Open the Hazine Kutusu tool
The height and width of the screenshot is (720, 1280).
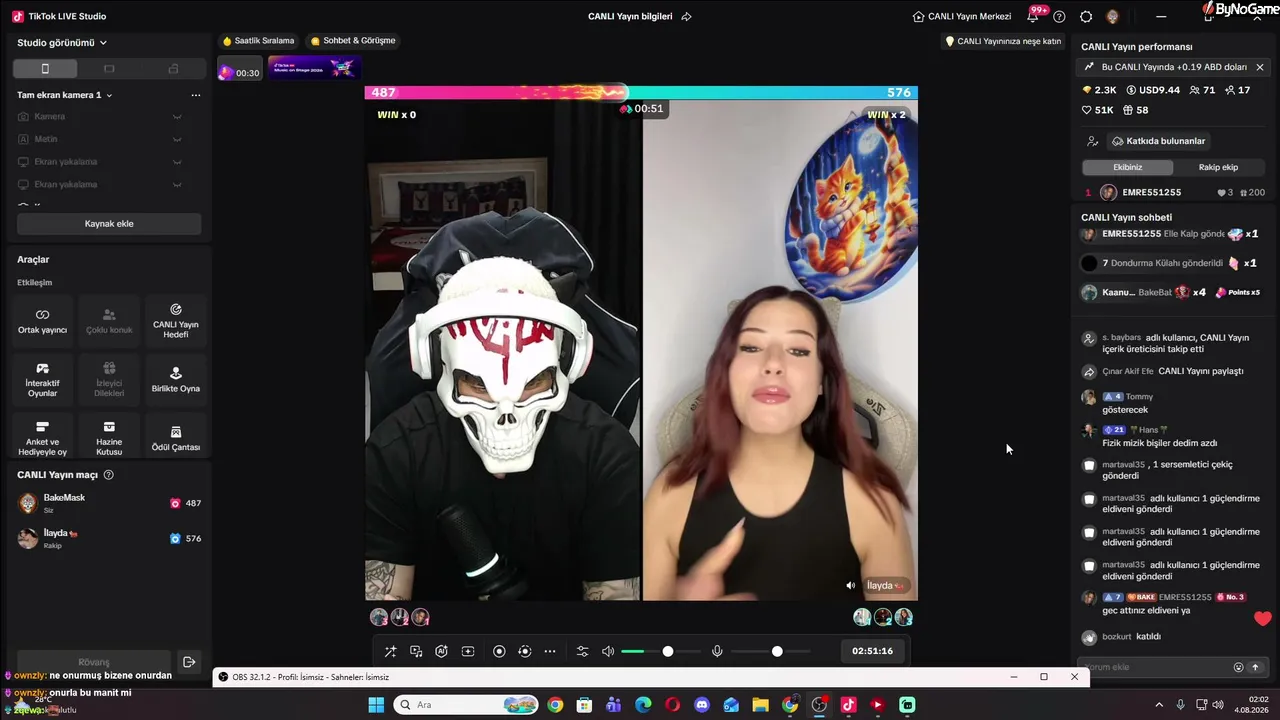click(x=109, y=438)
